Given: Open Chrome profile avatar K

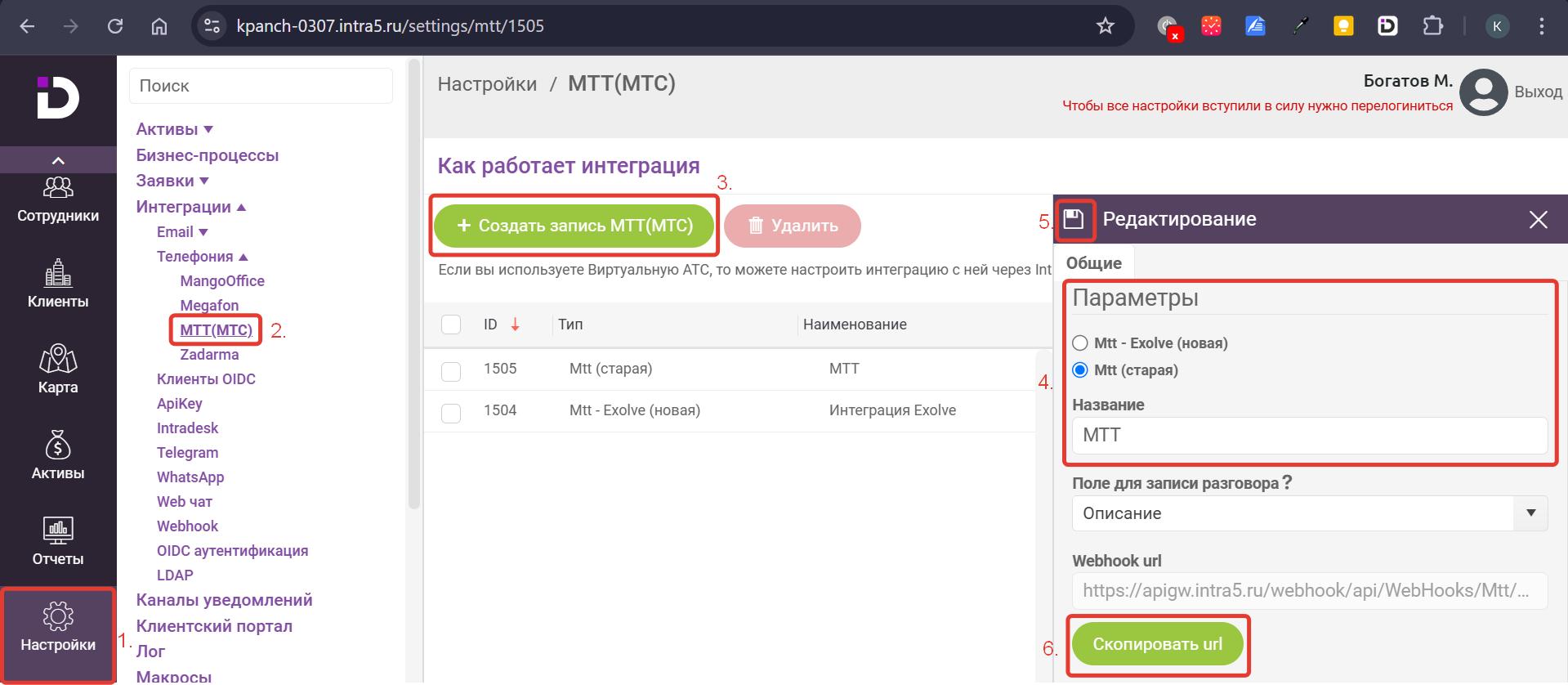Looking at the screenshot, I should coord(1497,26).
